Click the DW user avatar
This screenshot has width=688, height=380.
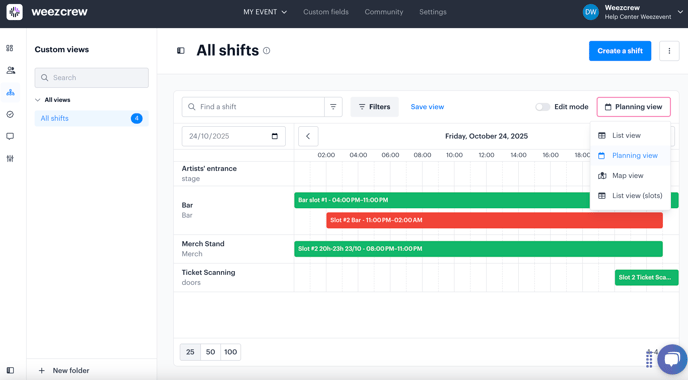point(591,12)
